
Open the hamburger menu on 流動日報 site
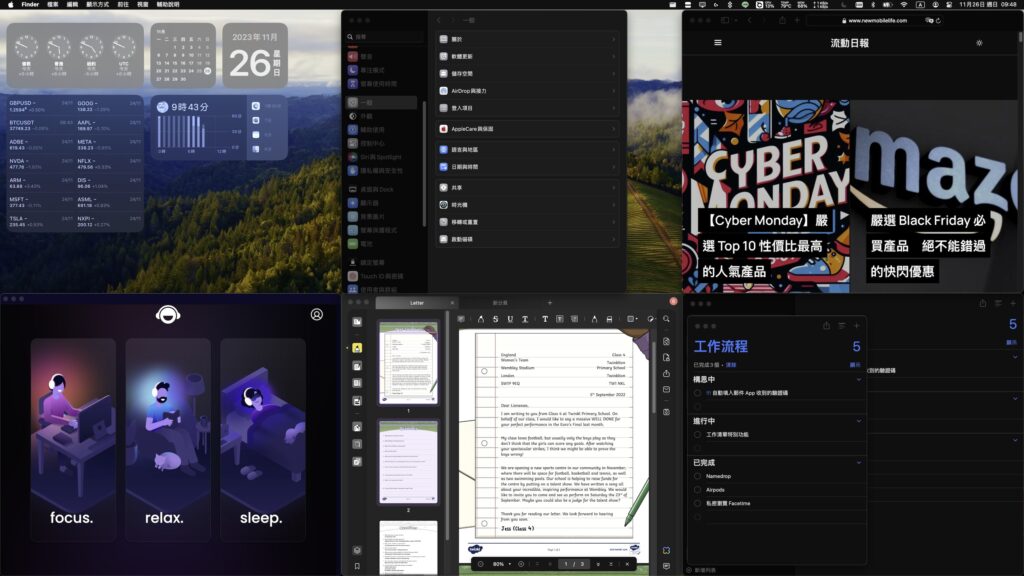pyautogui.click(x=717, y=43)
